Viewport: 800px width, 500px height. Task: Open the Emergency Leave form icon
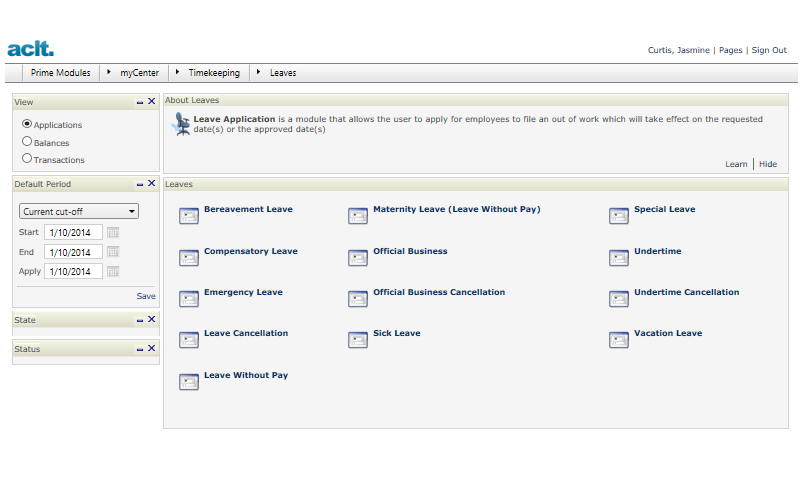[189, 298]
